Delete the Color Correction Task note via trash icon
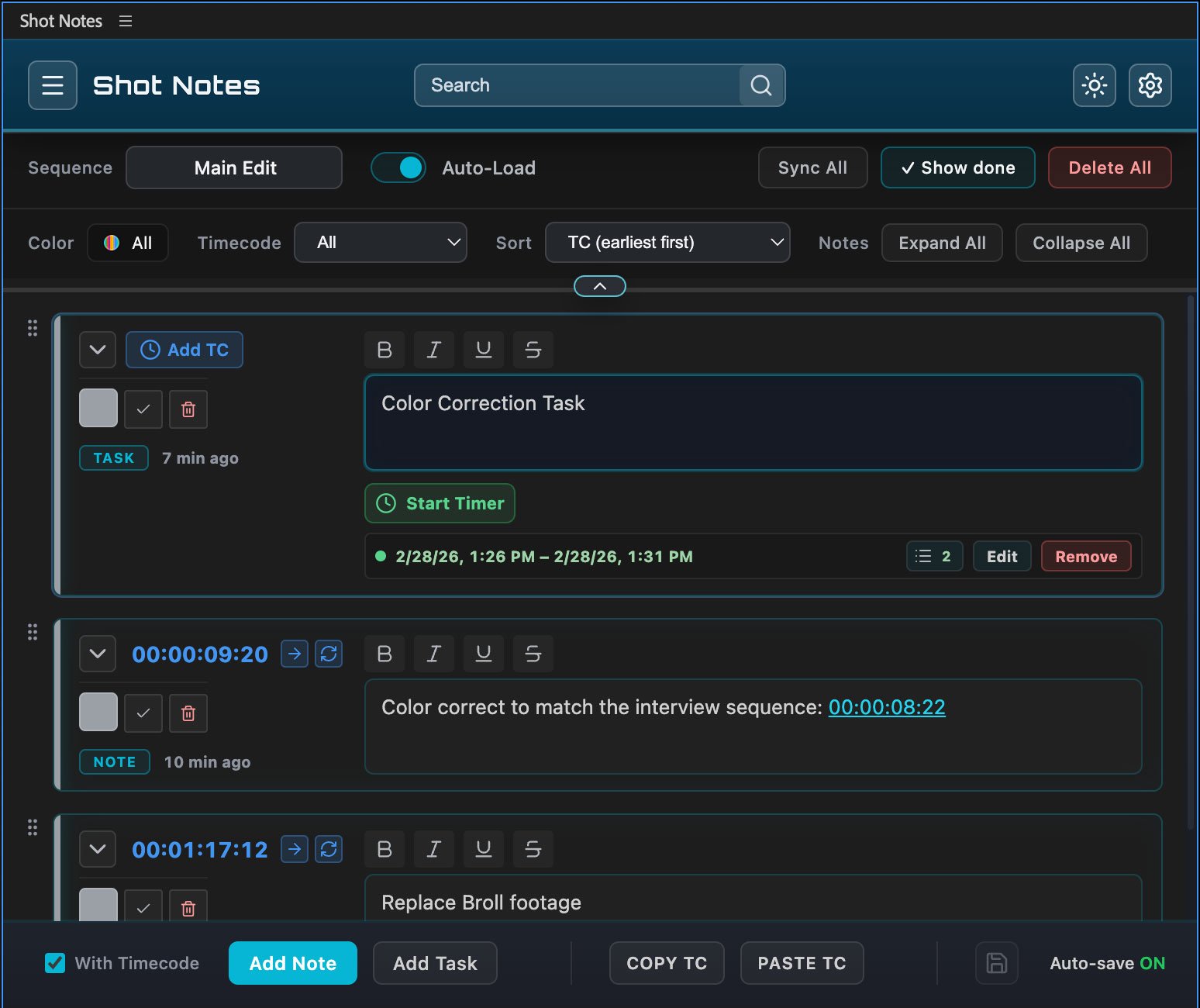 point(188,409)
